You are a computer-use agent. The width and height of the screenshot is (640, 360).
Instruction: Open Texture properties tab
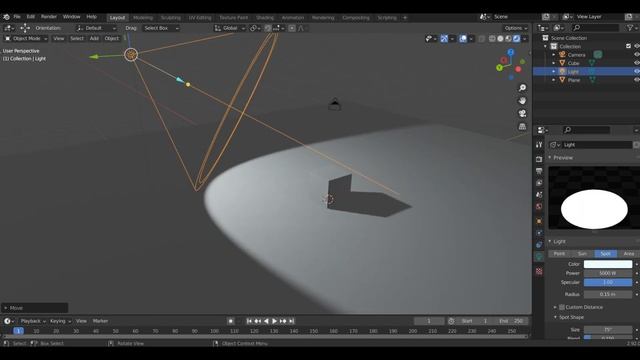click(539, 271)
